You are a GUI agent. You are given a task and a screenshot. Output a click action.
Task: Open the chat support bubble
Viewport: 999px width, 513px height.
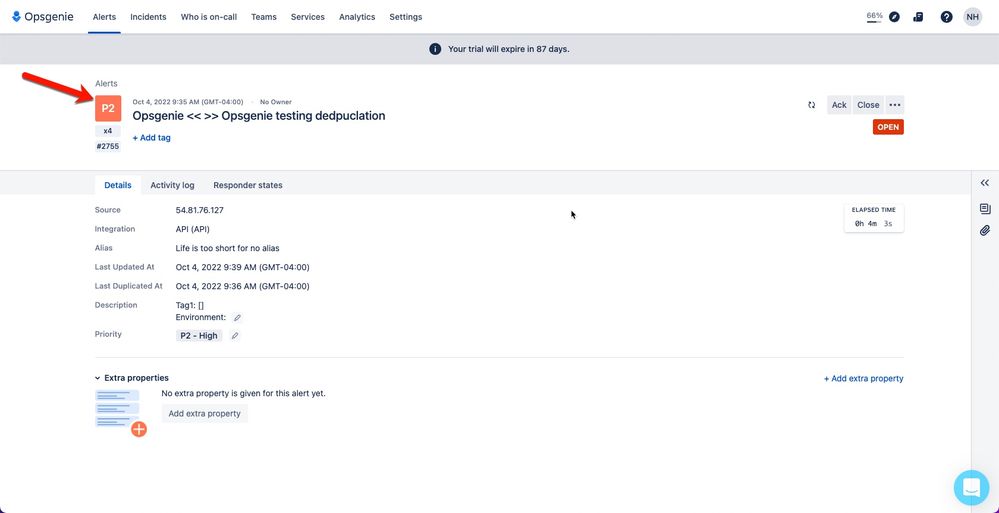tap(971, 488)
